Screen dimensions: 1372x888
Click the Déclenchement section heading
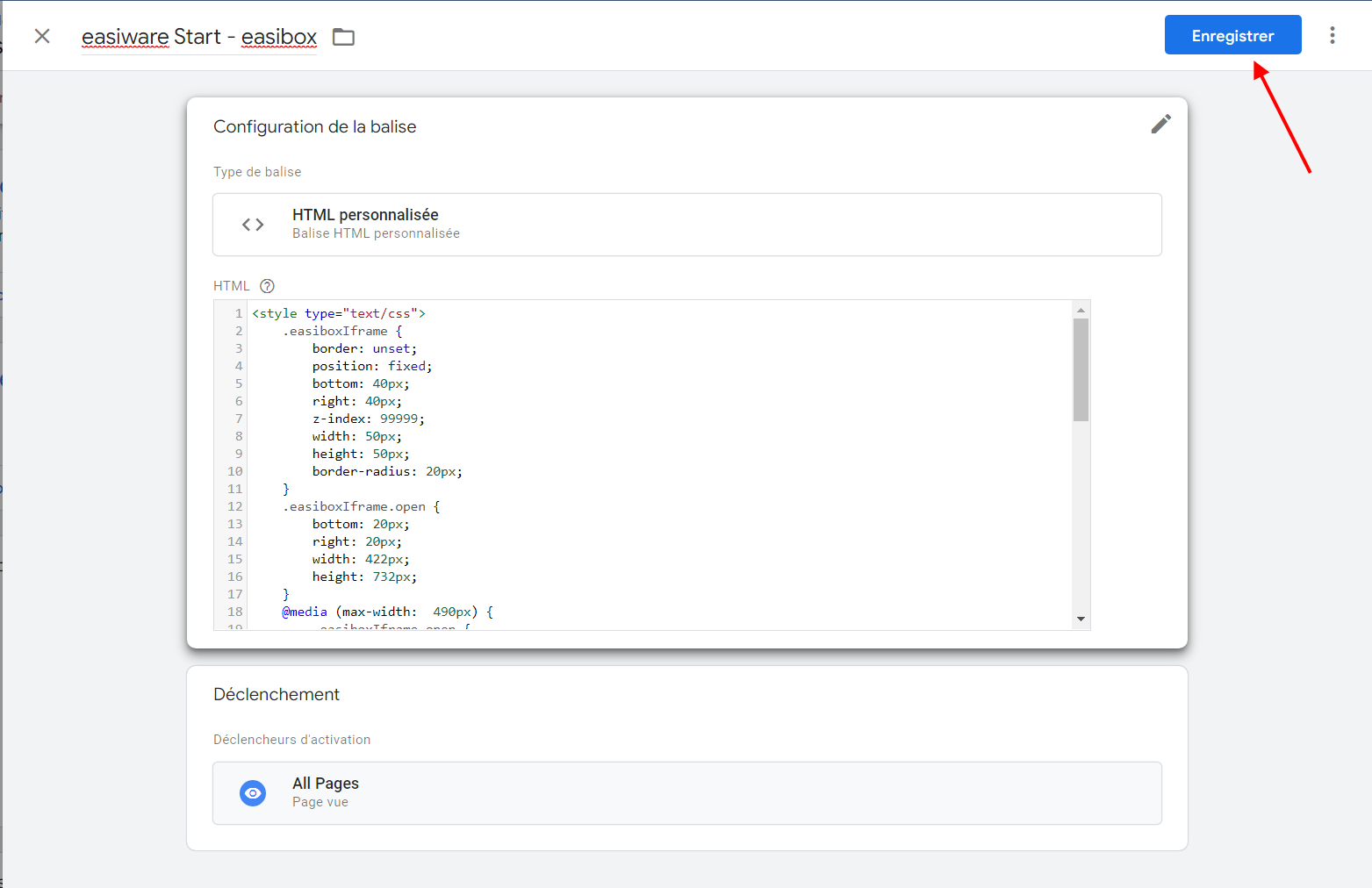[x=277, y=694]
